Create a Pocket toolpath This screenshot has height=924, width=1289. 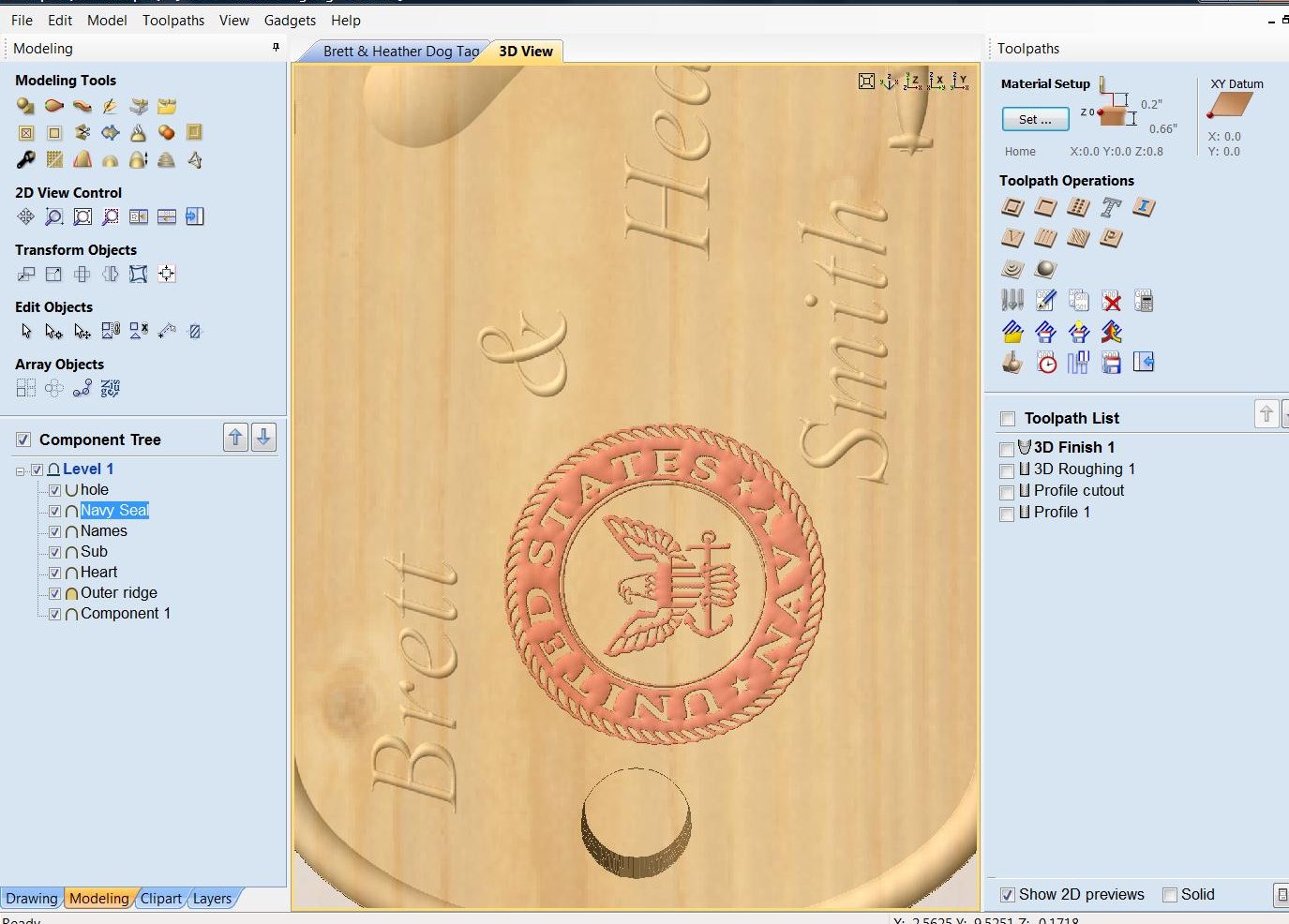[x=1045, y=207]
